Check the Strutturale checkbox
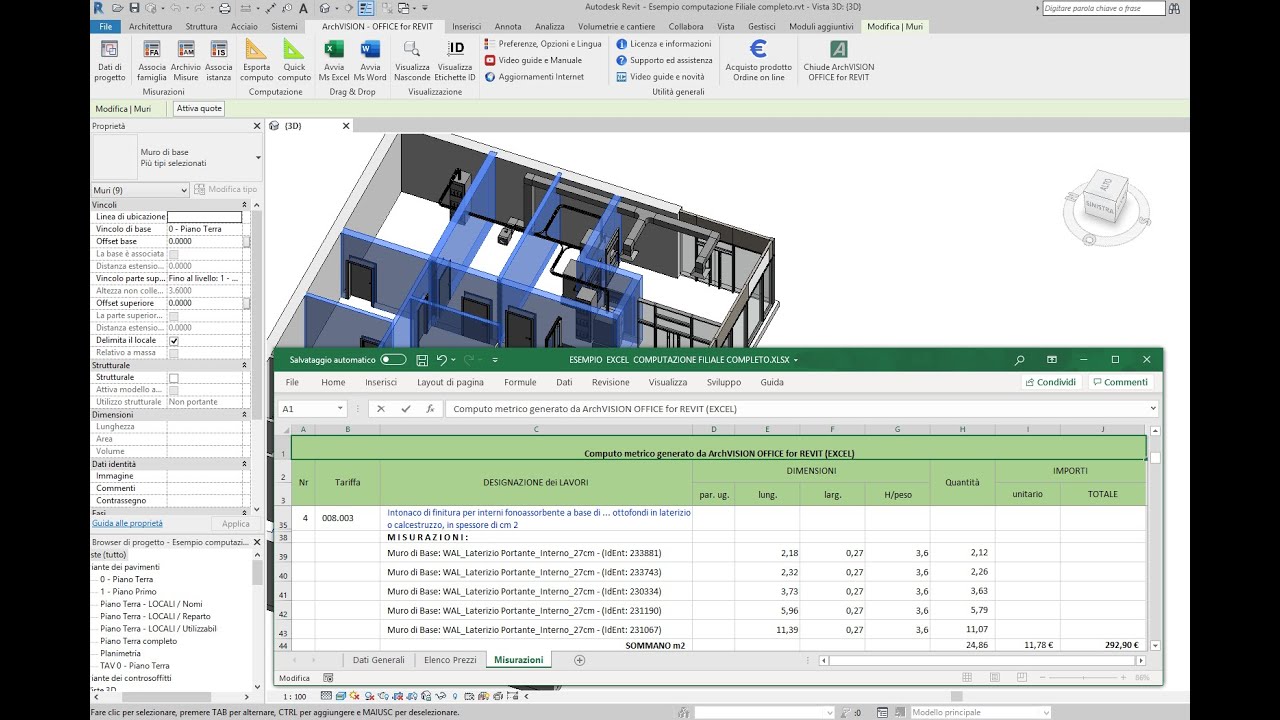This screenshot has height=720, width=1280. (x=174, y=378)
